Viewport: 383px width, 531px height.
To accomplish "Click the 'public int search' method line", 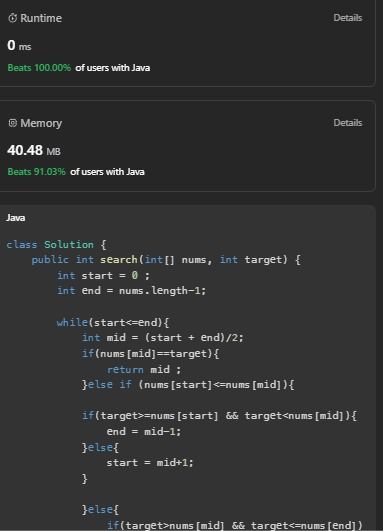I will [166, 260].
